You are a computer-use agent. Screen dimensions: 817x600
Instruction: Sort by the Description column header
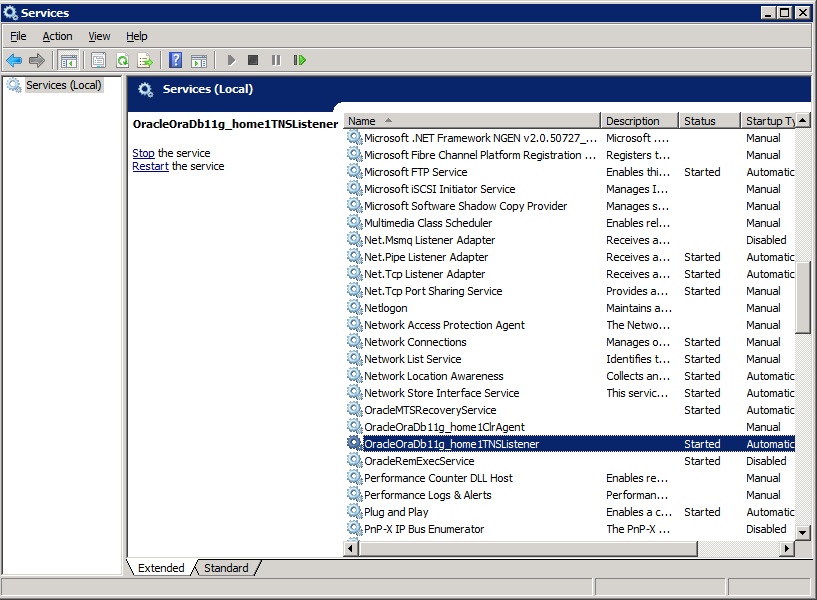(x=639, y=121)
